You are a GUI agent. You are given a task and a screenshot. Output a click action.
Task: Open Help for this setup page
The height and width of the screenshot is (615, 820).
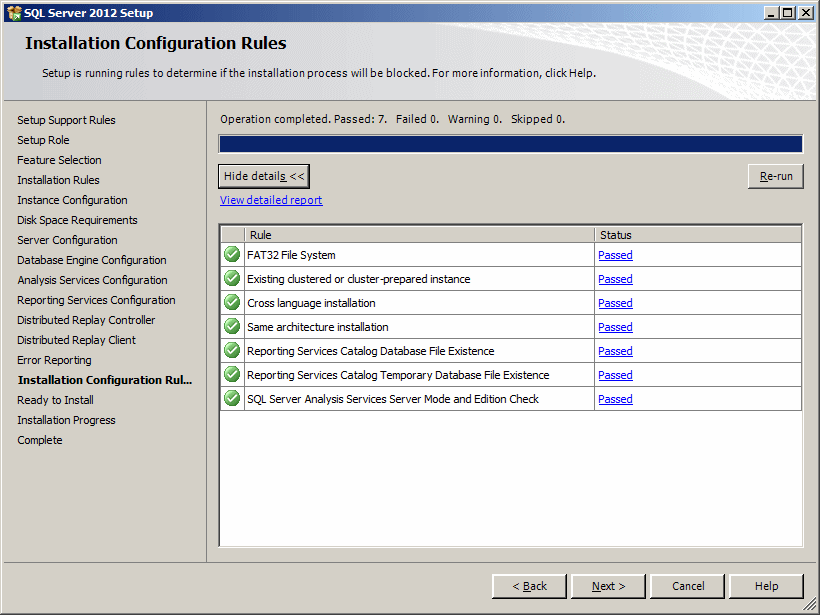(x=766, y=586)
